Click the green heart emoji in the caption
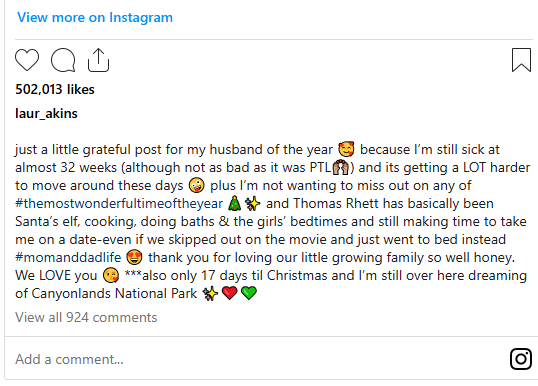Image resolution: width=538 pixels, height=386 pixels. coord(249,293)
